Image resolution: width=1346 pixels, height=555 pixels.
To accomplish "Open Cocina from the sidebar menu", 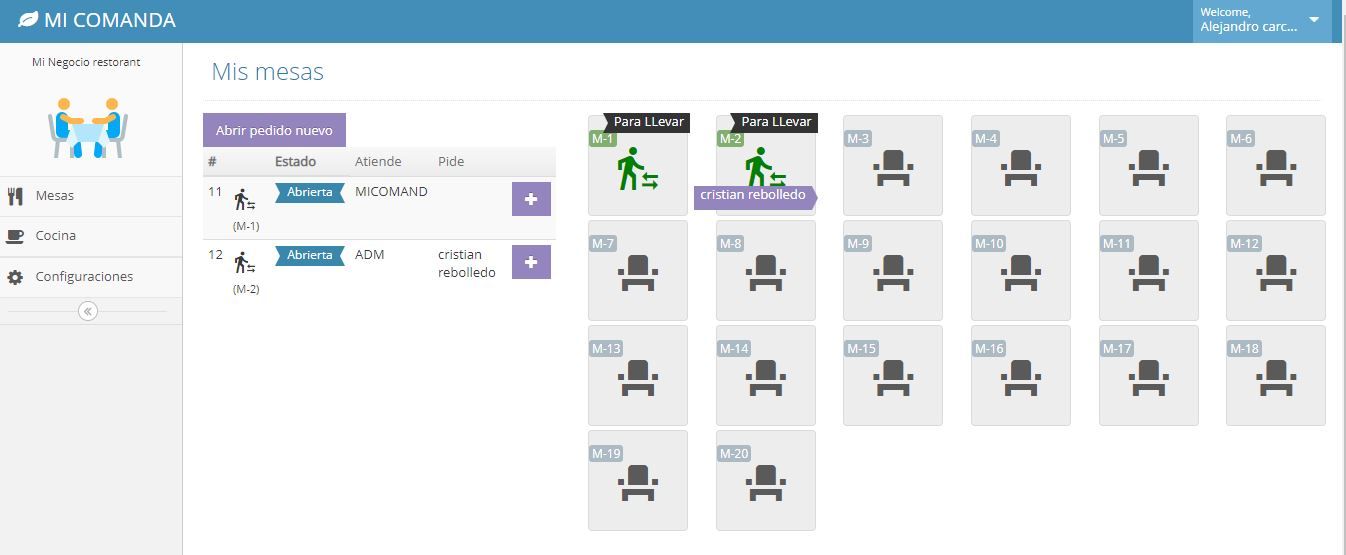I will [x=56, y=236].
